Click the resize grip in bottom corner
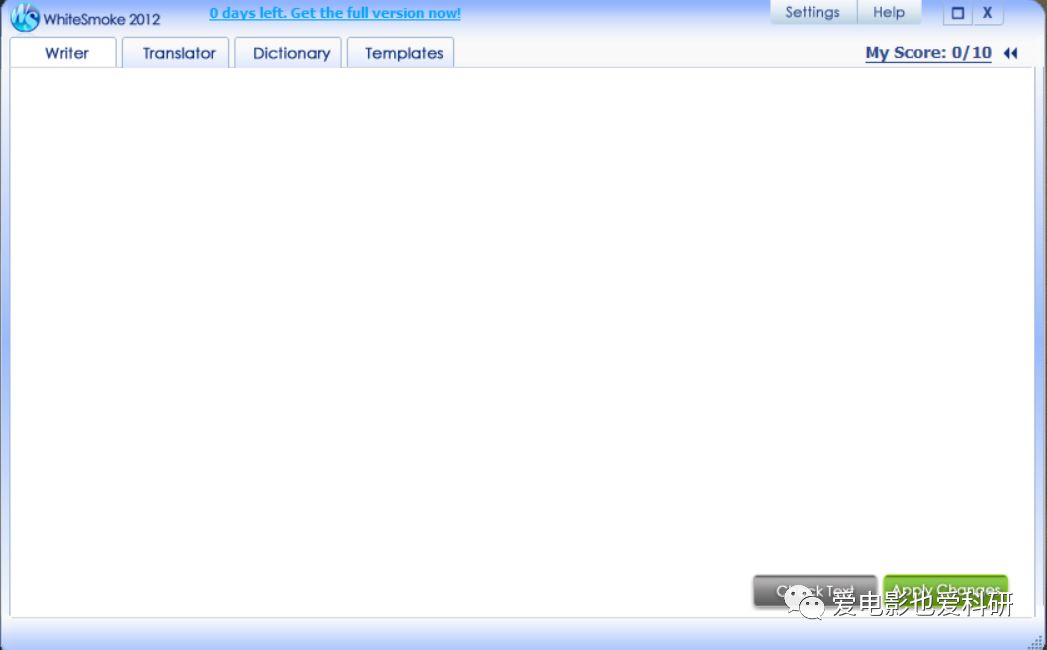 pos(1036,642)
